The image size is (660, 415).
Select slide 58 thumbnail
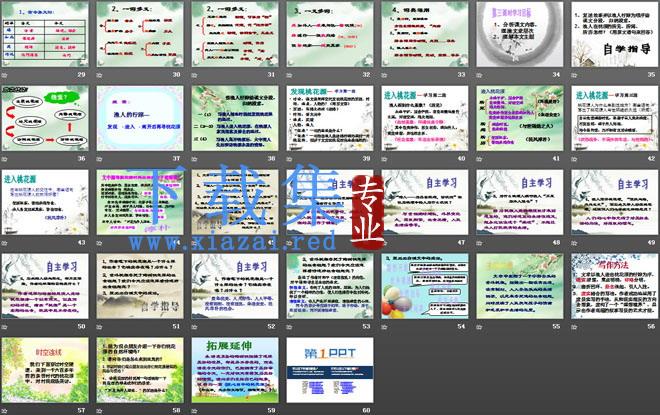tap(140, 370)
